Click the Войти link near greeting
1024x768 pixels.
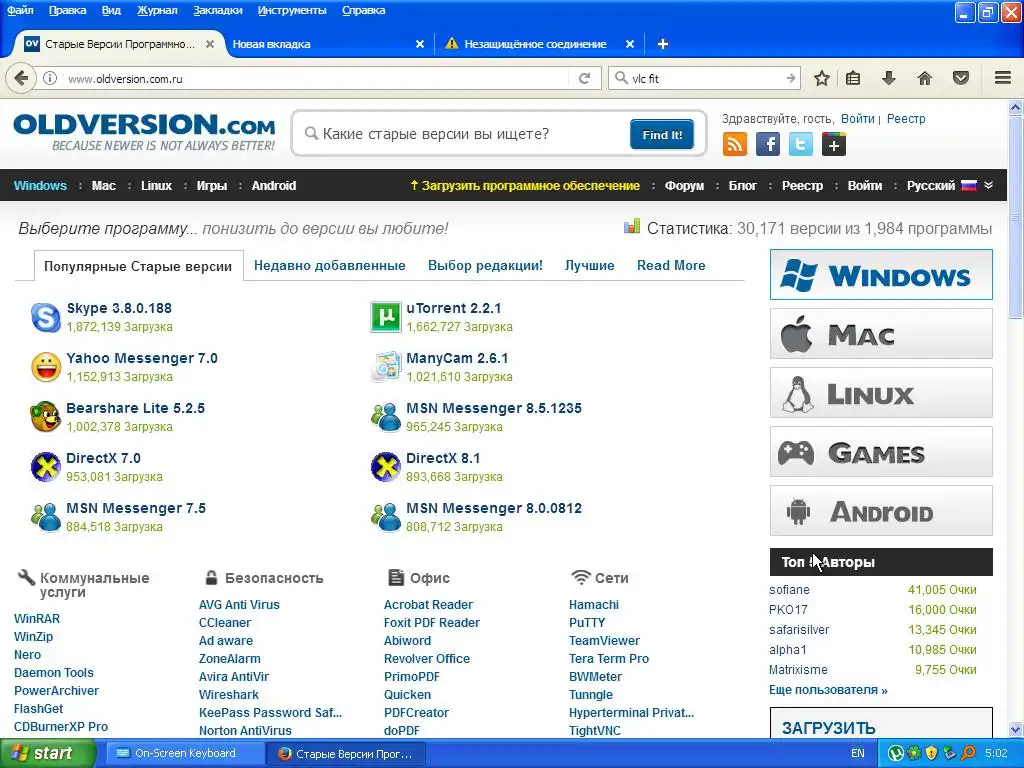click(857, 119)
